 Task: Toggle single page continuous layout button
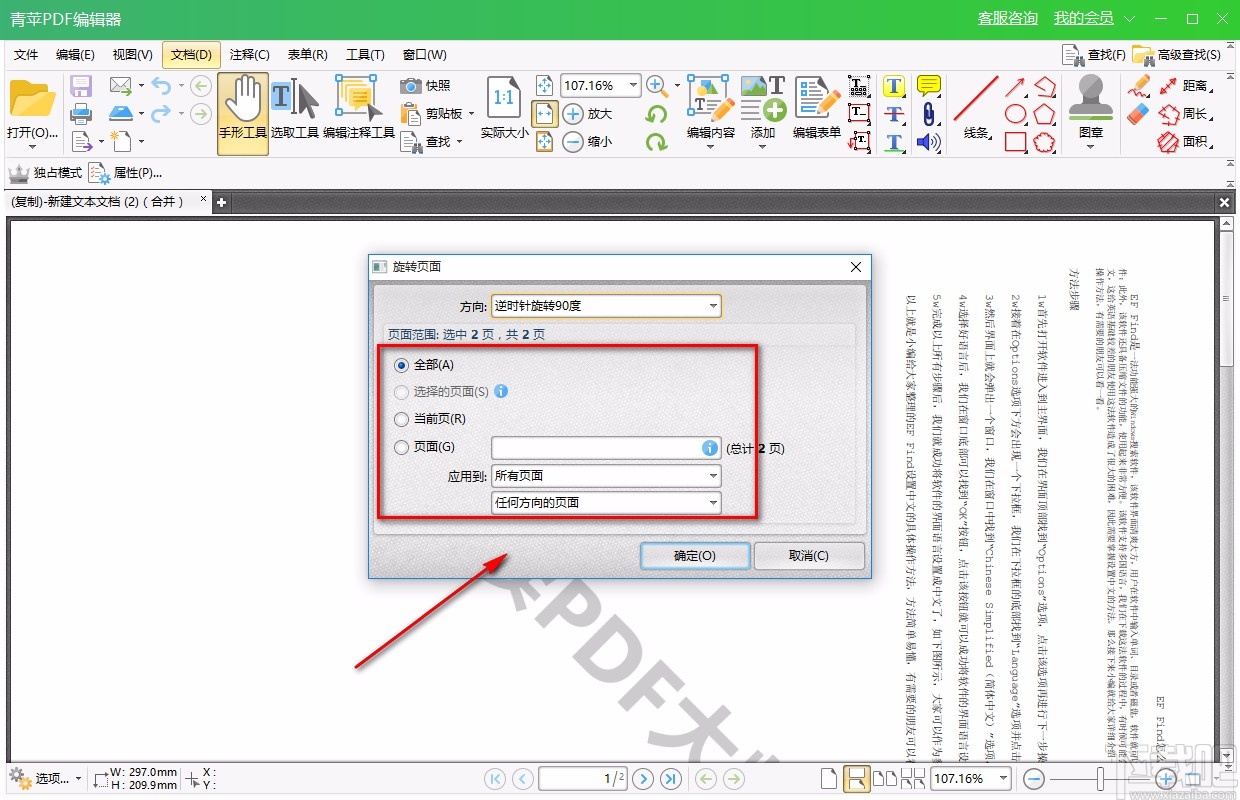855,778
